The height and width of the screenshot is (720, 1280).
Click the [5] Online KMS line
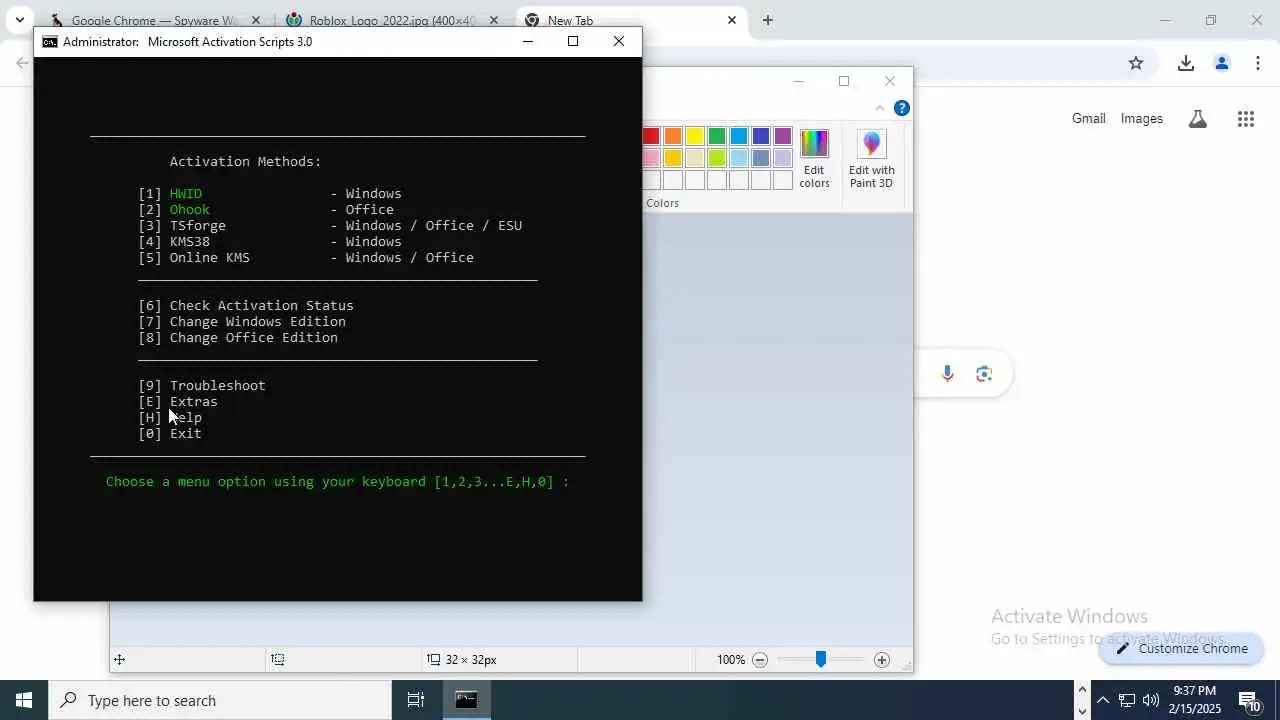[306, 257]
